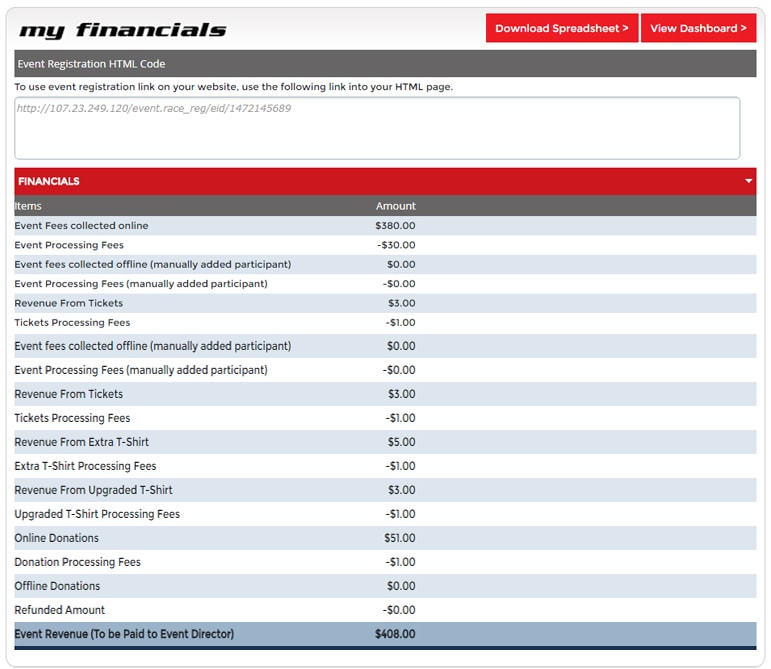This screenshot has height=669, width=771.
Task: Click the $408.00 Event Revenue total
Action: pos(394,634)
